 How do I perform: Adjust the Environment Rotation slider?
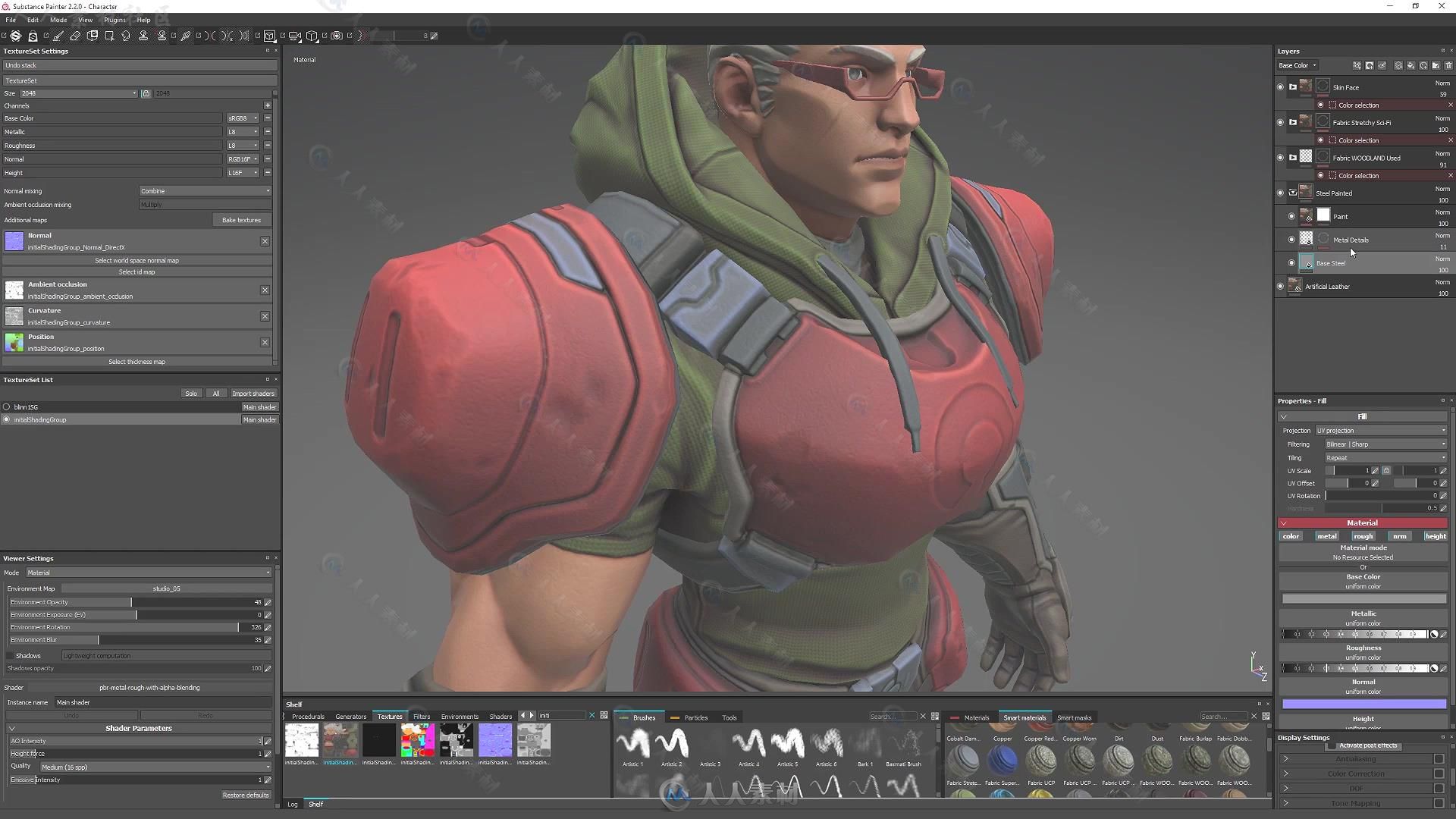point(136,628)
